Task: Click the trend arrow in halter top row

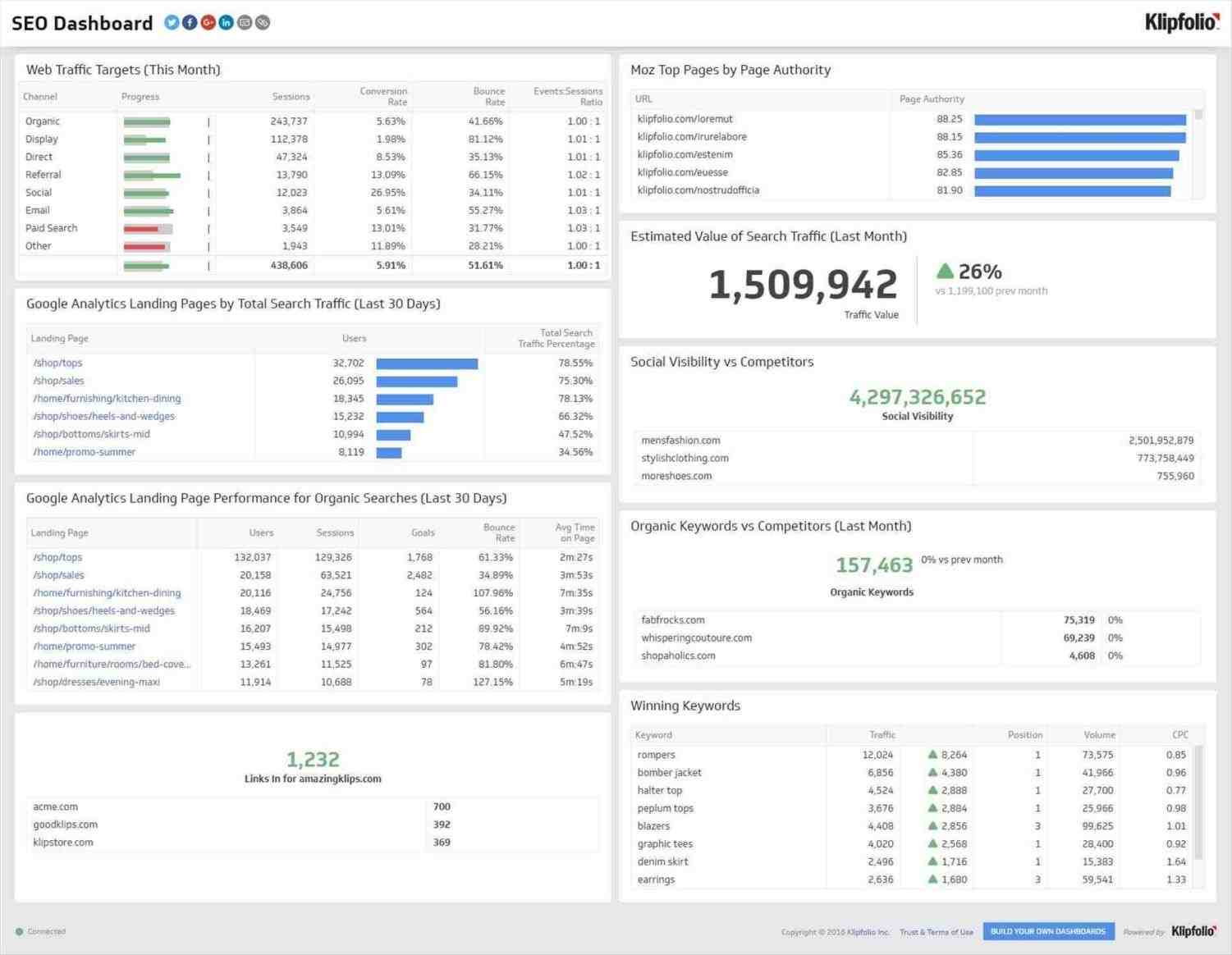Action: coord(932,790)
